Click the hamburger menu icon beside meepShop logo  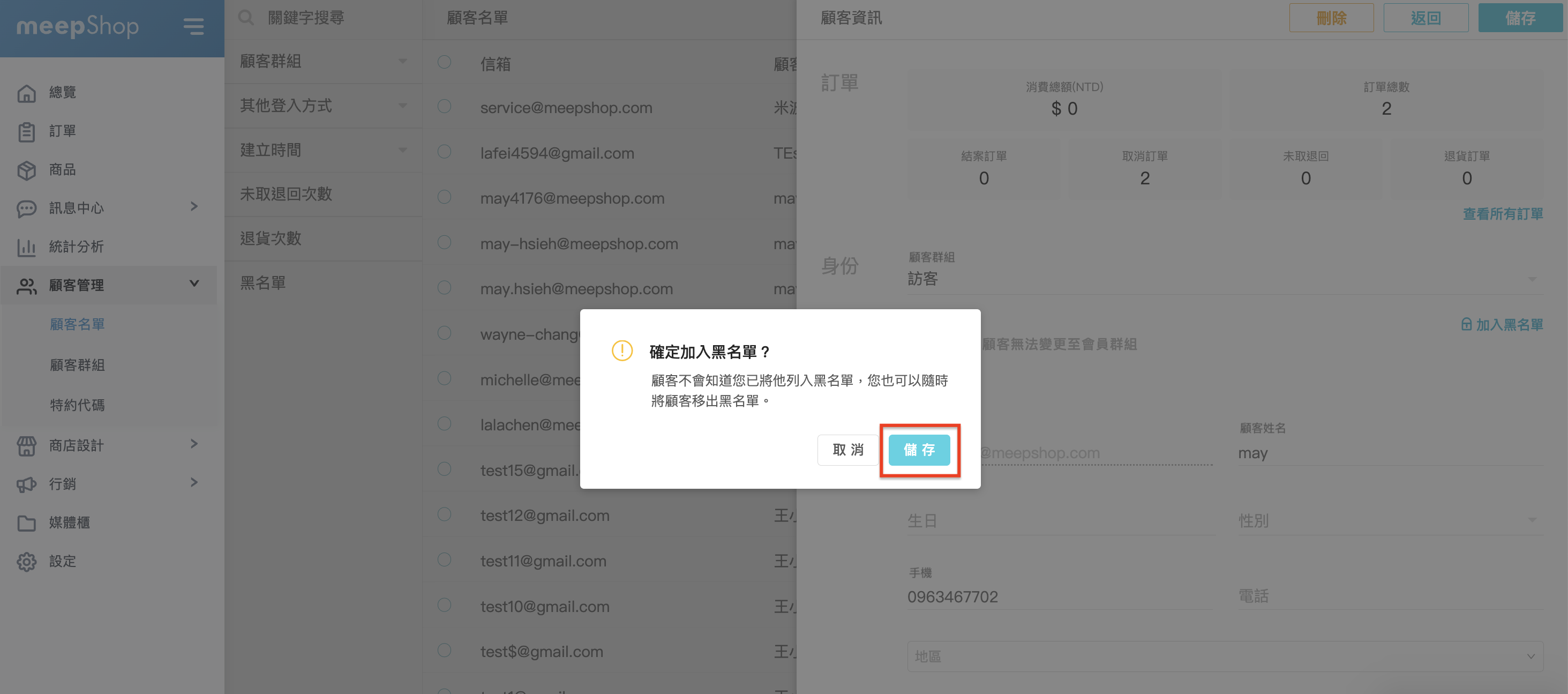(193, 26)
